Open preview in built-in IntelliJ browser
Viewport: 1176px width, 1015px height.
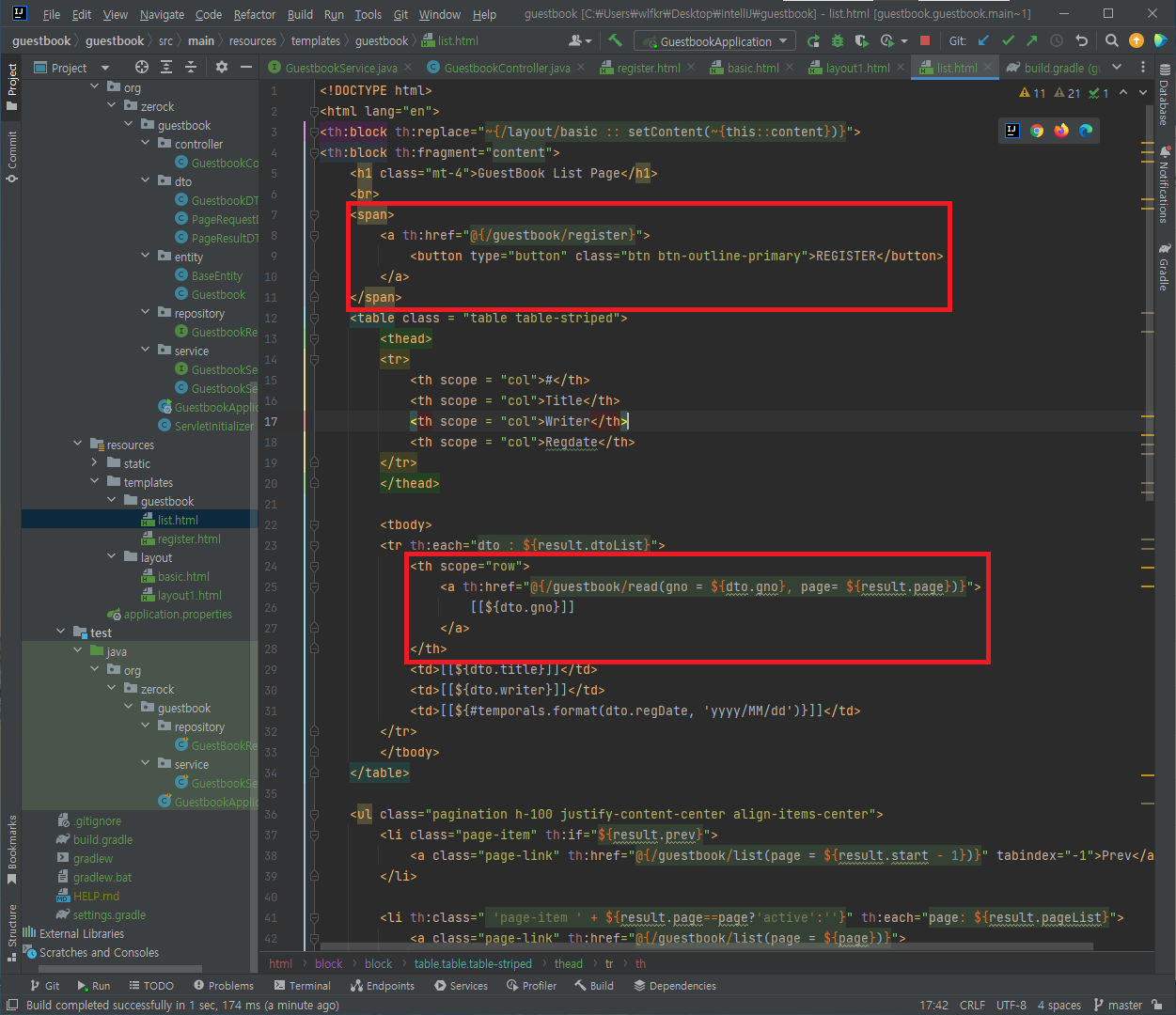(1012, 131)
